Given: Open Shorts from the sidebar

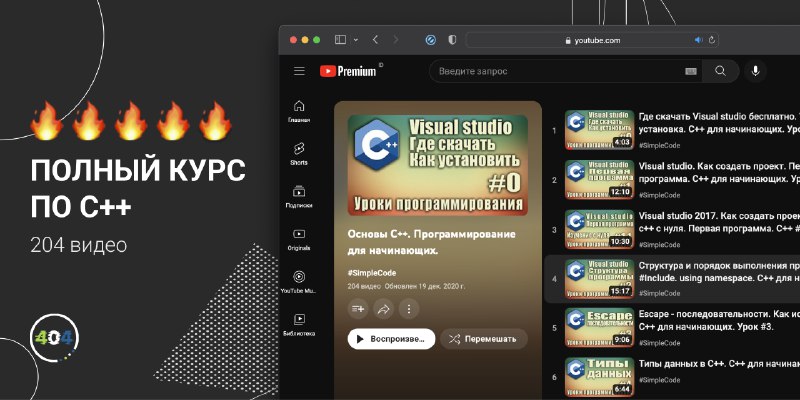Looking at the screenshot, I should click(x=299, y=154).
